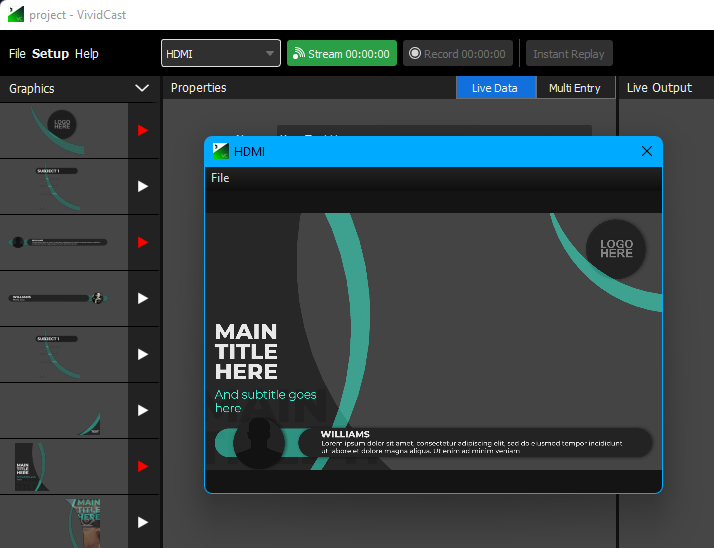Open the Setup menu
This screenshot has height=548, width=714.
coord(50,54)
